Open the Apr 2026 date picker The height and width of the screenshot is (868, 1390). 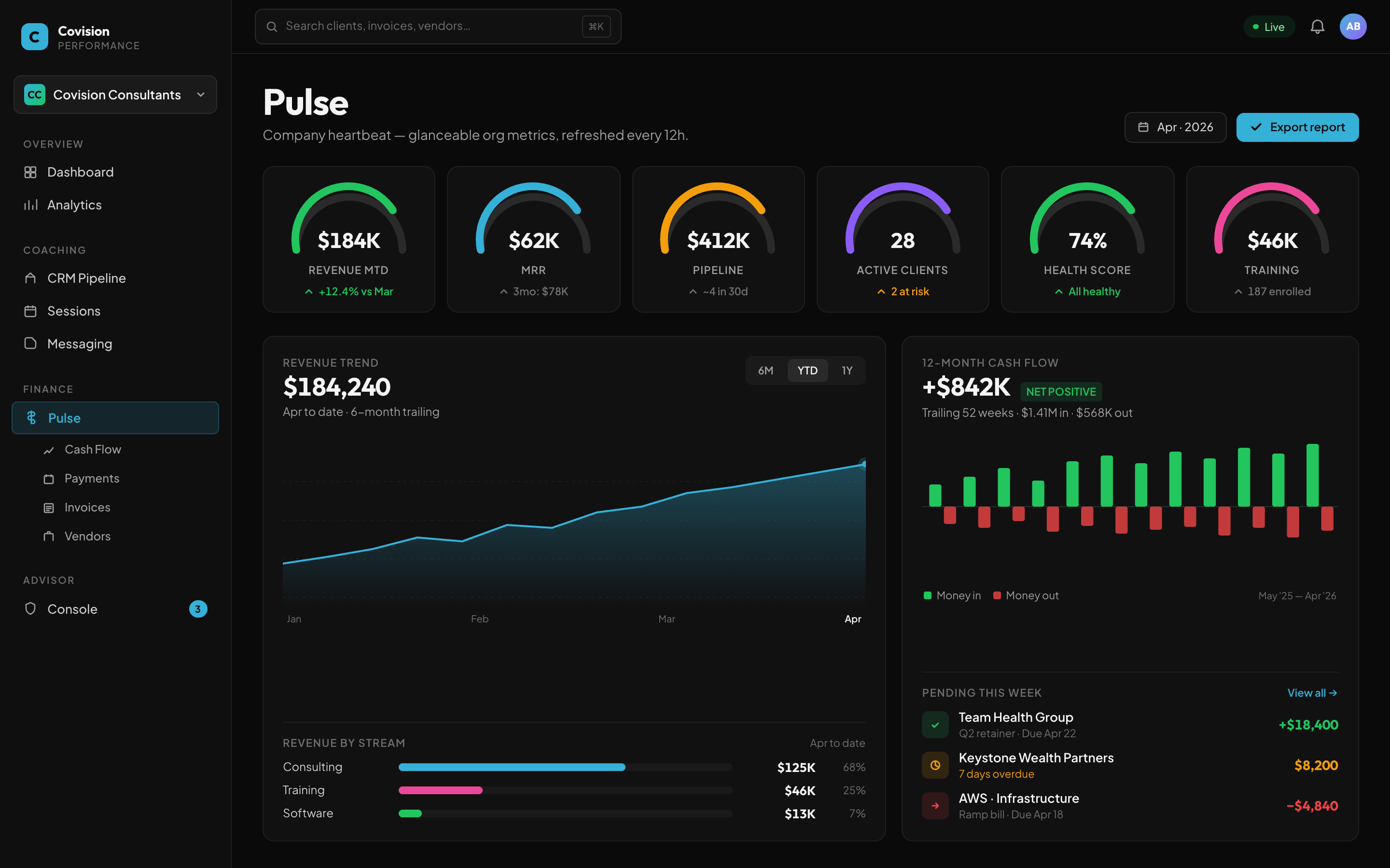(1175, 127)
